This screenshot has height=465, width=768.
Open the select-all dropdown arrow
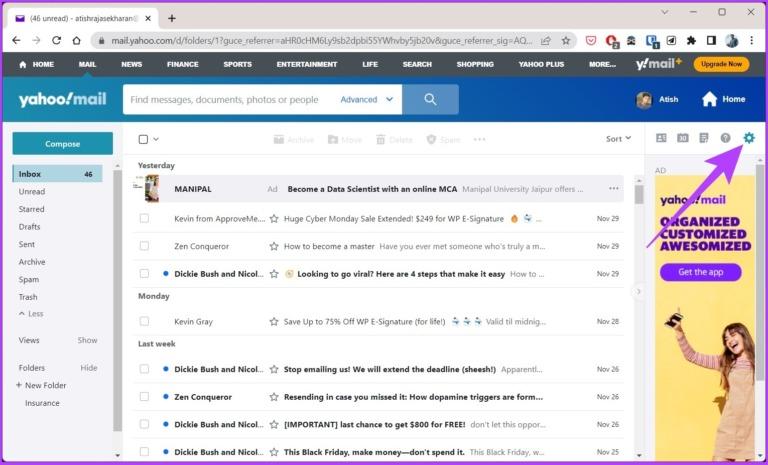coord(156,139)
